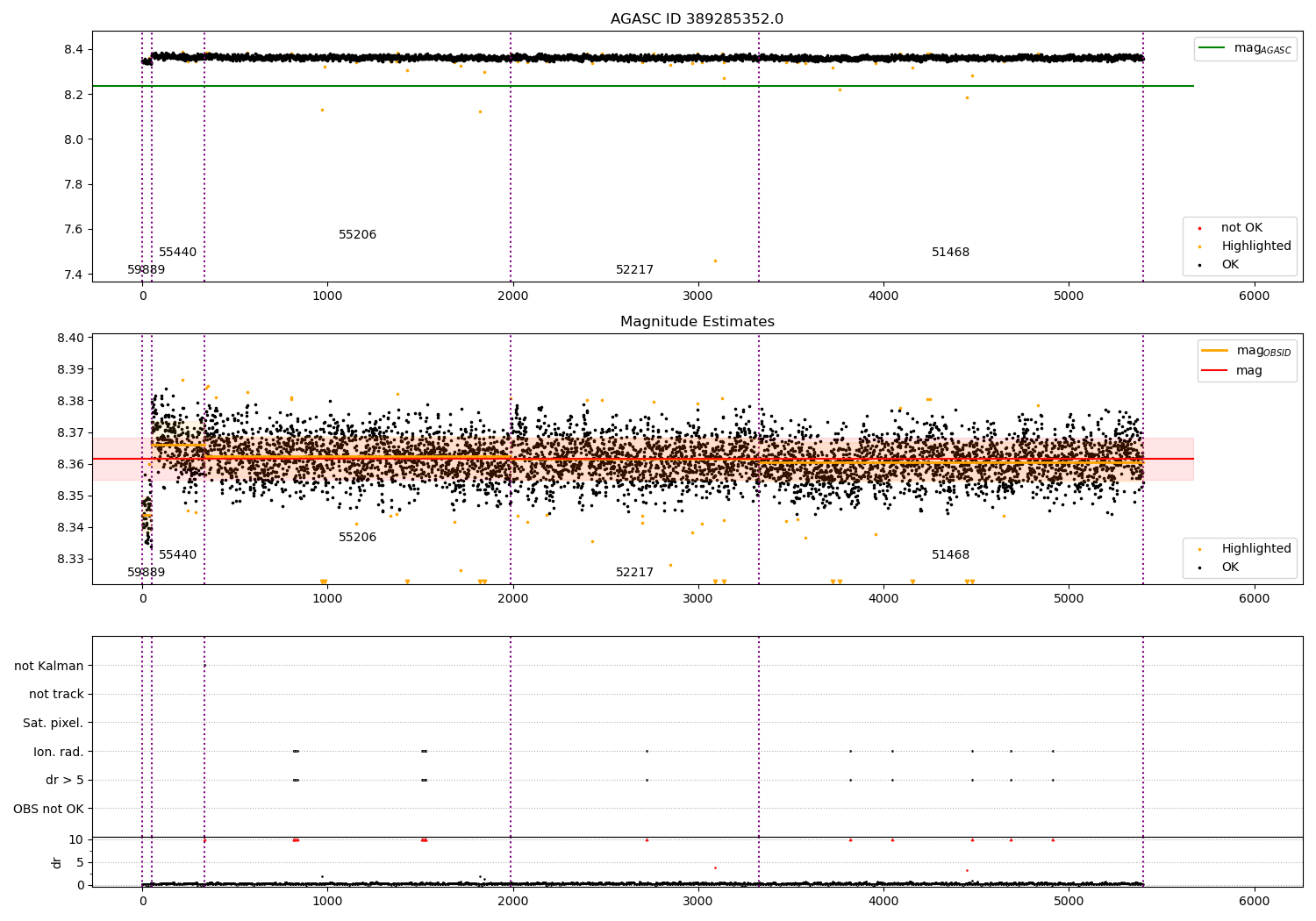The image size is (1316, 921).
Task: Click the 'Magnitude Estimates' plot title
Action: pos(697,322)
